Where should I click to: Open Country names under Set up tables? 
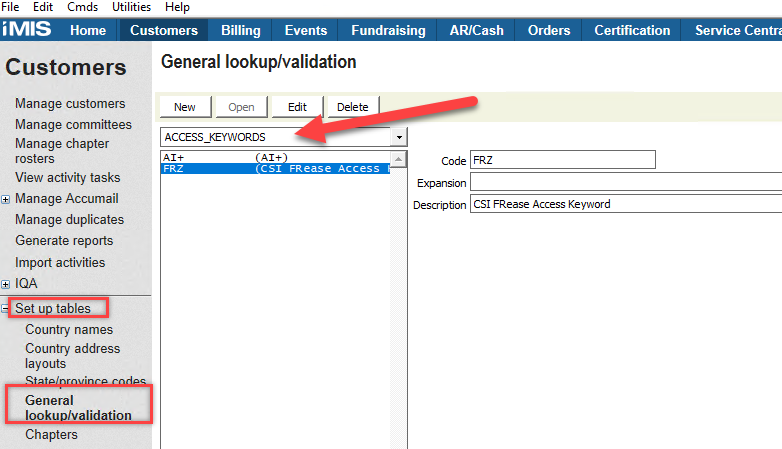click(x=69, y=330)
